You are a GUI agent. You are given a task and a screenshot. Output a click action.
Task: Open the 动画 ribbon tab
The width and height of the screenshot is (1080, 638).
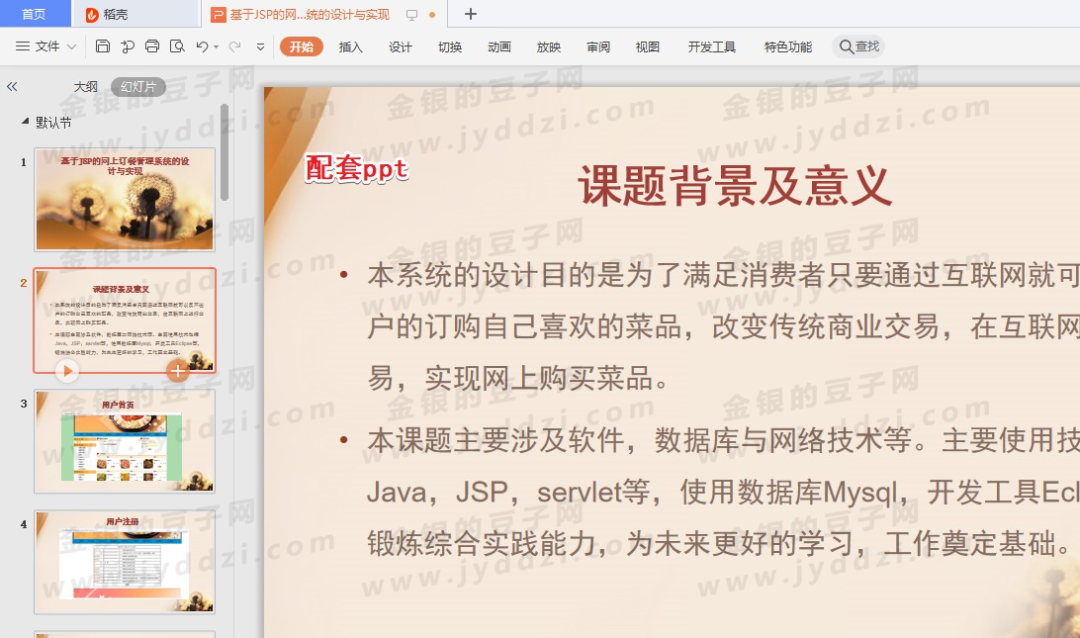[x=499, y=47]
